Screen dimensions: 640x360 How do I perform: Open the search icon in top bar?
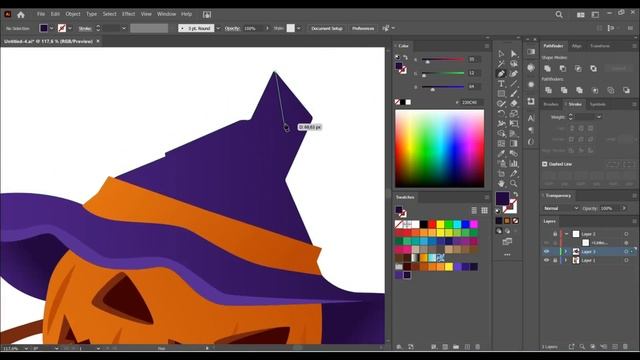559,14
